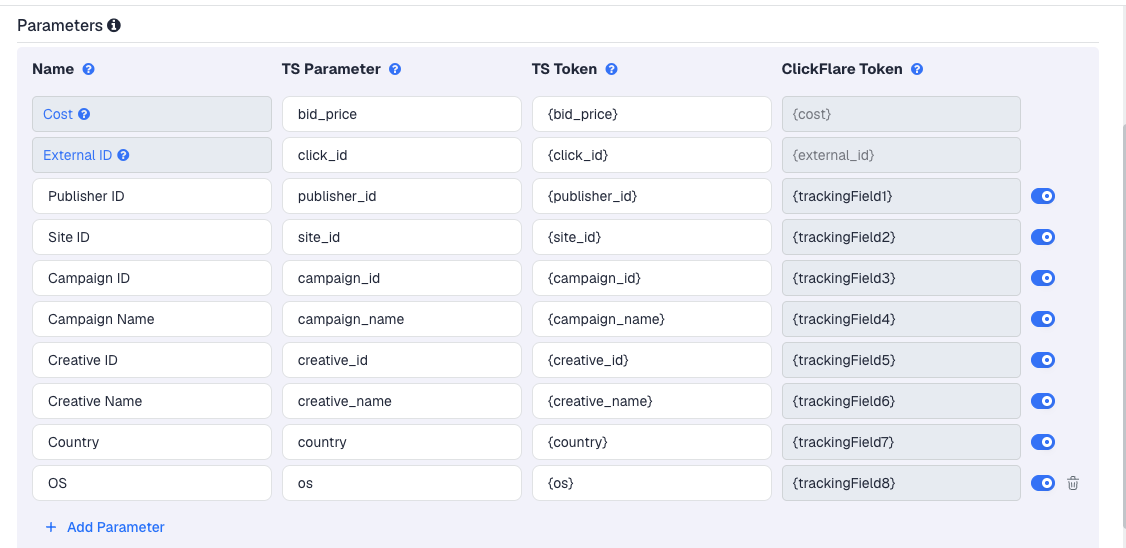Click the {external_id} ClickFlare Token field
The image size is (1126, 548).
point(901,155)
